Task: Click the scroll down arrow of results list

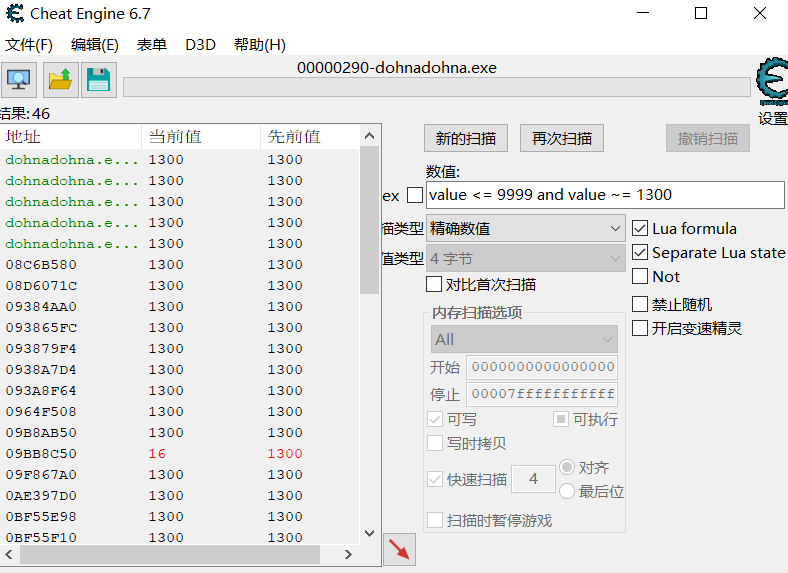Action: tap(369, 533)
